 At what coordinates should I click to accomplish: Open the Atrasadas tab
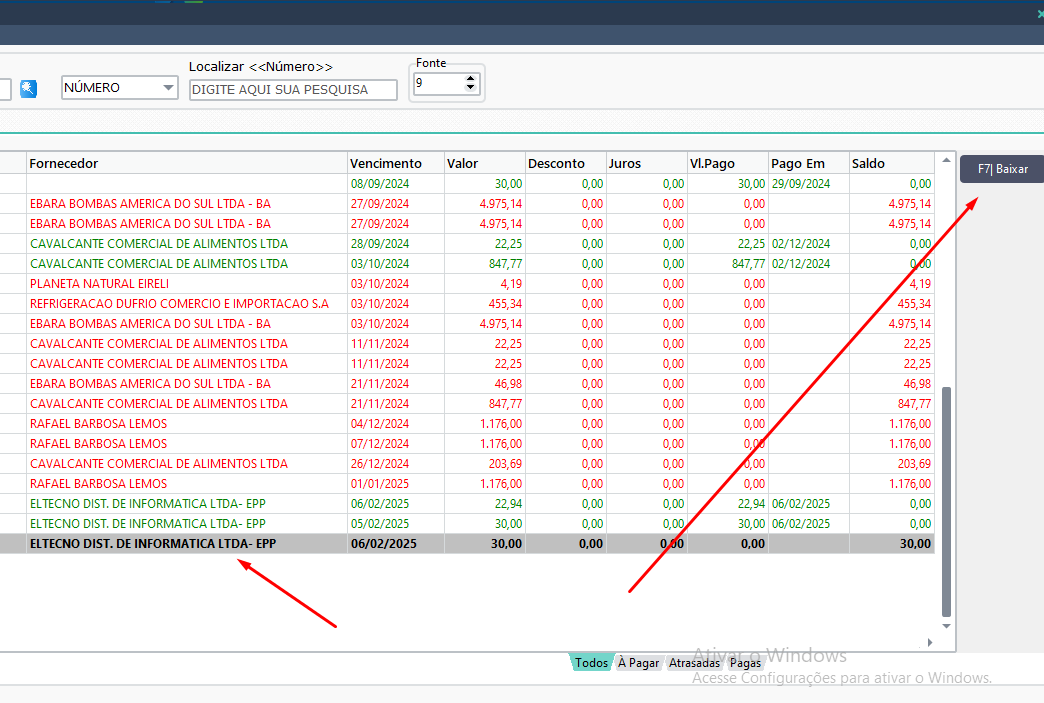click(x=694, y=662)
